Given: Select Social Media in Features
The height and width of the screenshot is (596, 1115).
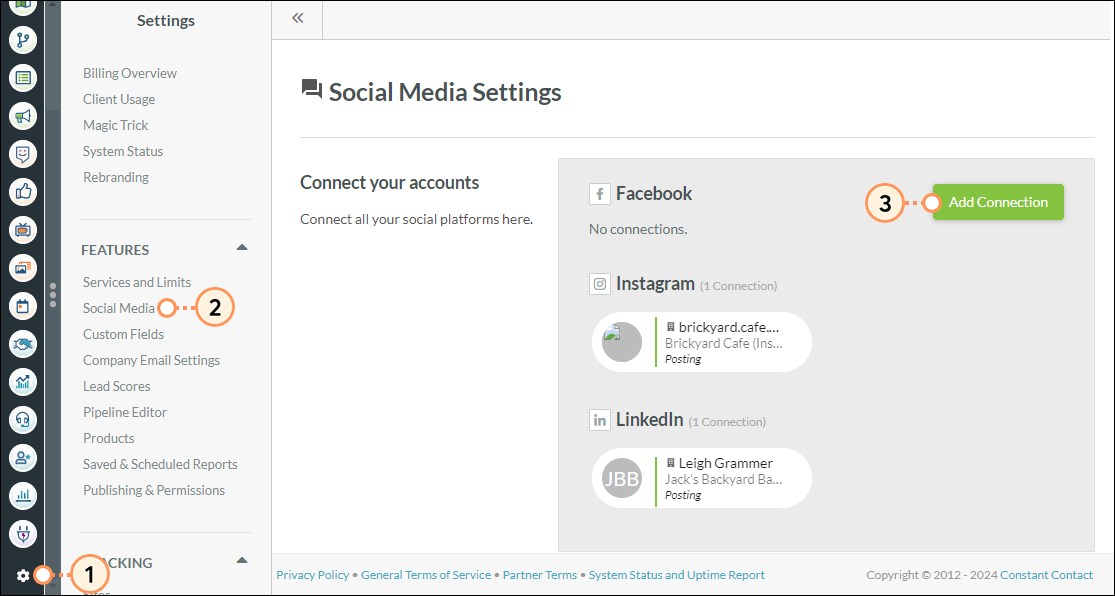Looking at the screenshot, I should 118,309.
